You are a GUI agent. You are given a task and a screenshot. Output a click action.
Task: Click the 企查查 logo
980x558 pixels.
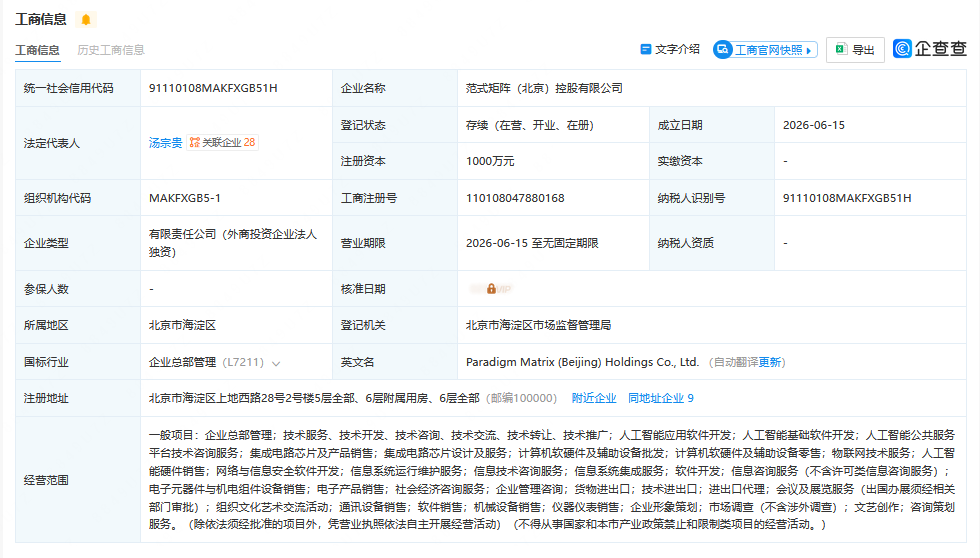(929, 49)
